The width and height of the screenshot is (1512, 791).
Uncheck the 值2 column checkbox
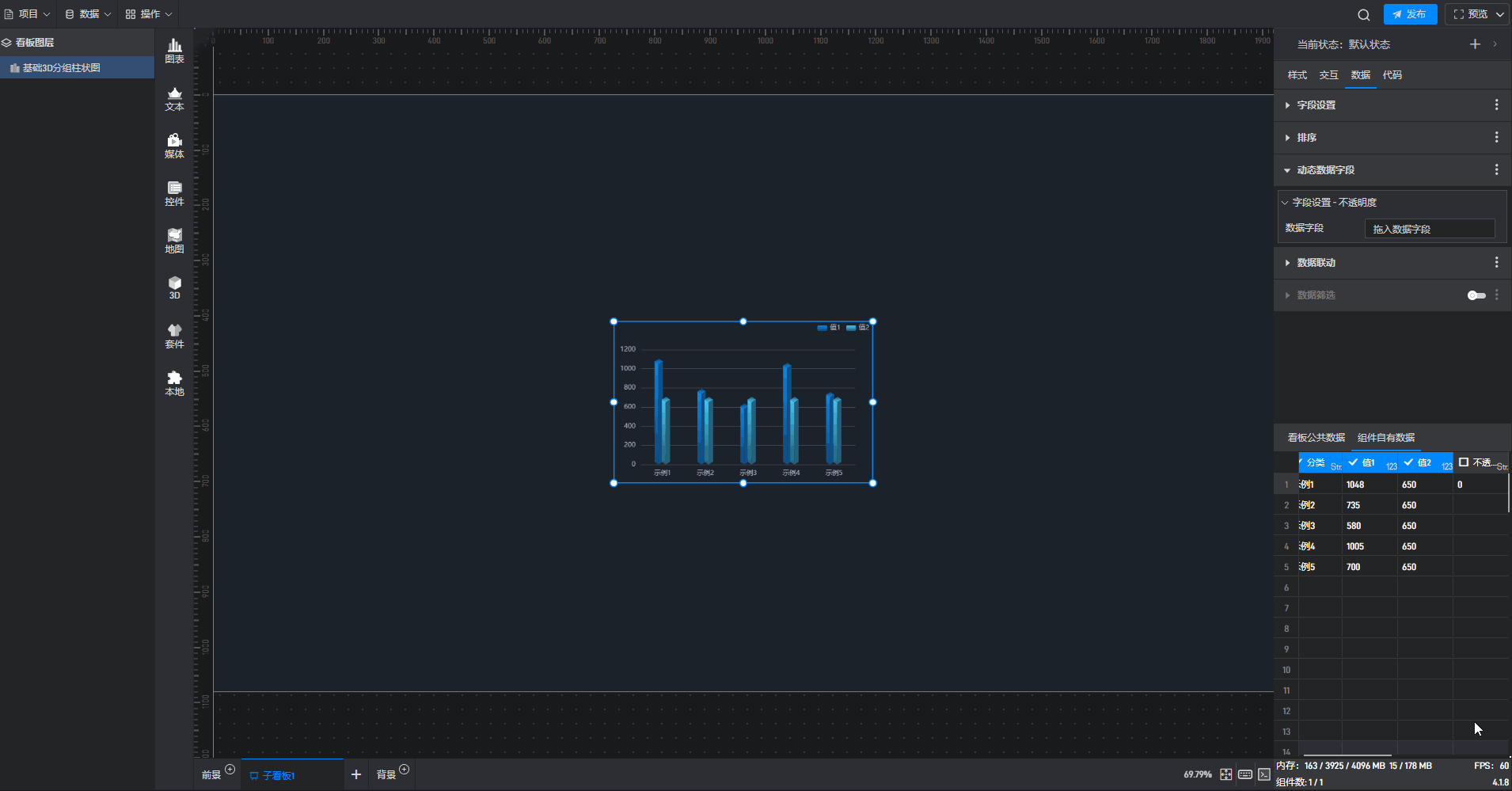(x=1409, y=462)
